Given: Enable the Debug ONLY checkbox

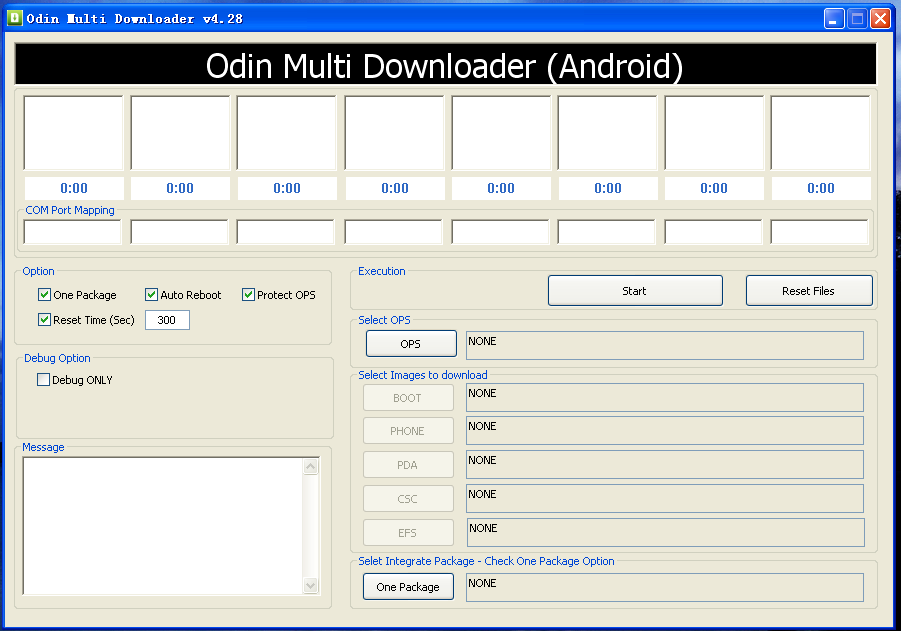Looking at the screenshot, I should click(x=43, y=379).
